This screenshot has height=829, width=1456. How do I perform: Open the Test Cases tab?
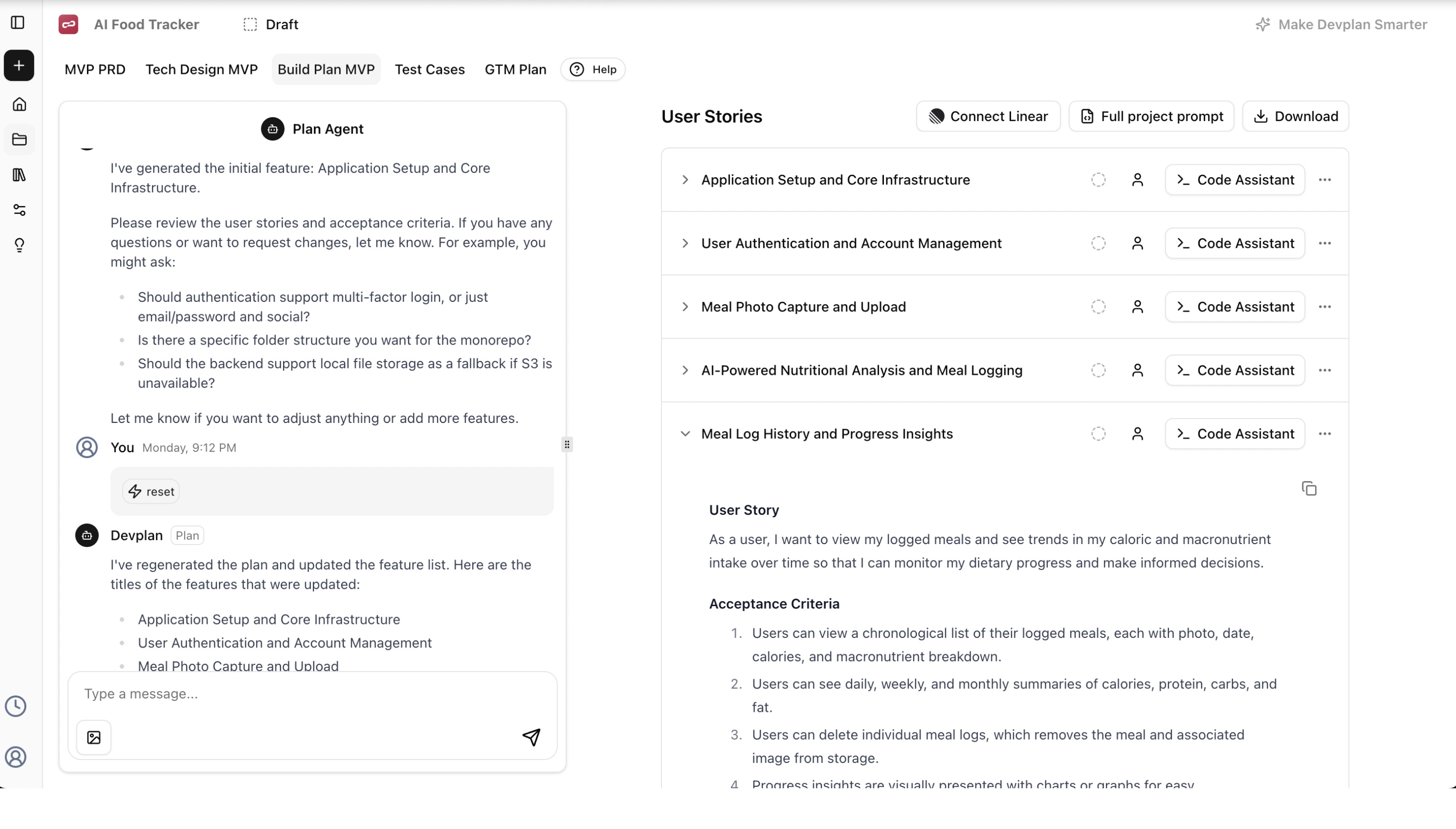(430, 69)
